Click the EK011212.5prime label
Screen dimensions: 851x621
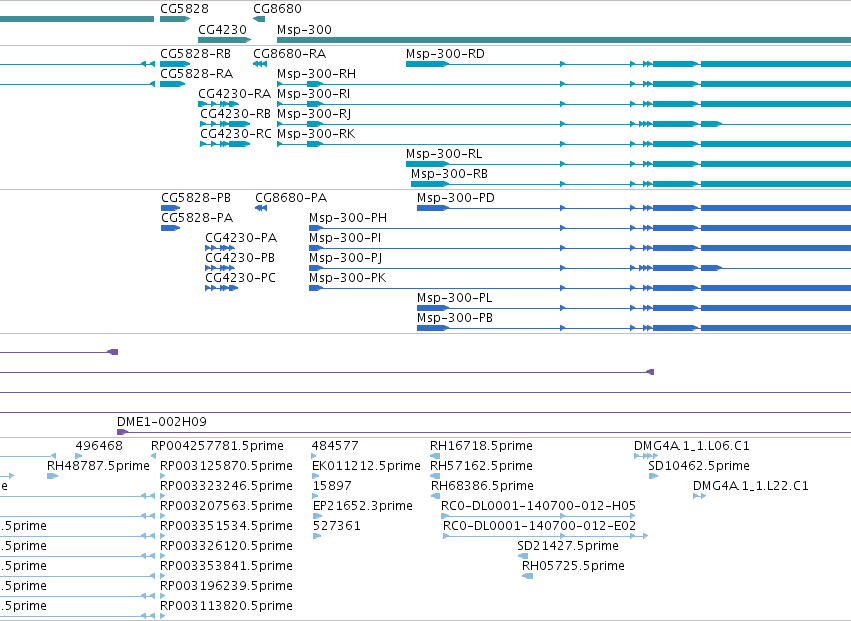[366, 466]
